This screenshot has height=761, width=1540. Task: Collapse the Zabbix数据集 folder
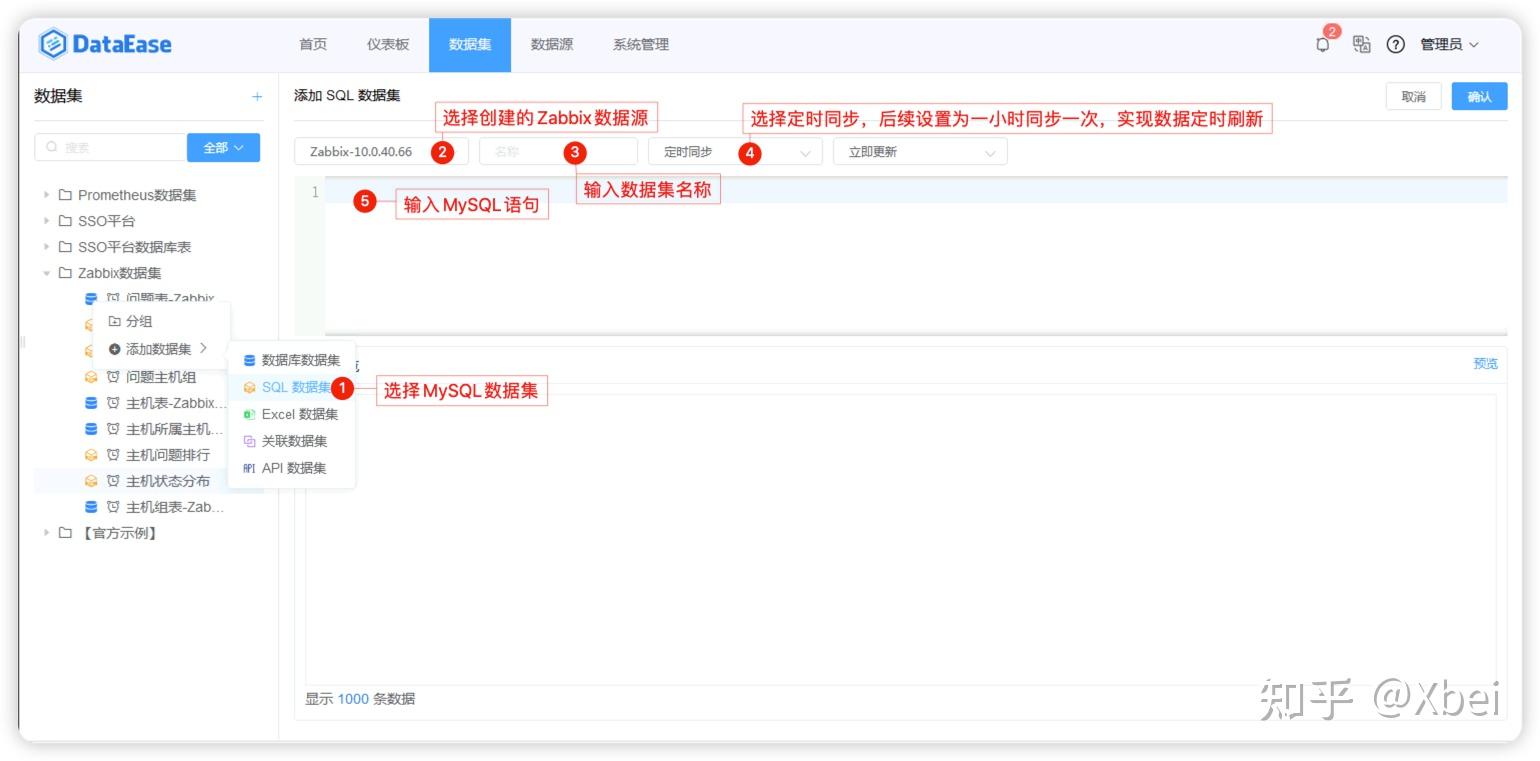(x=45, y=272)
